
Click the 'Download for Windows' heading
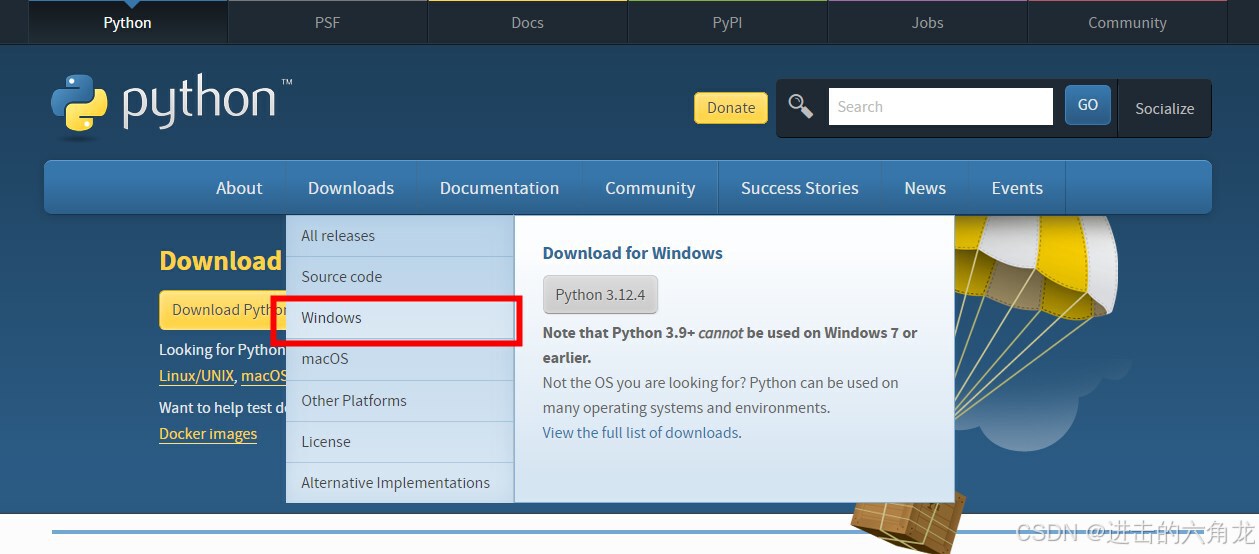[633, 253]
